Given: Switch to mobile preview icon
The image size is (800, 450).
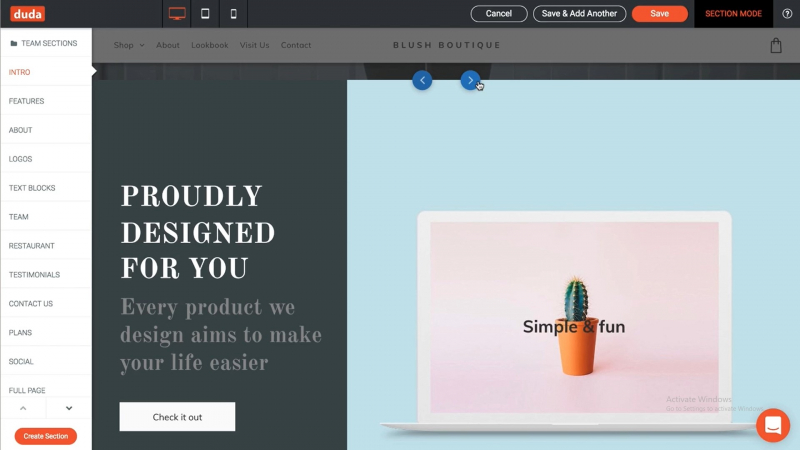Looking at the screenshot, I should tap(234, 14).
